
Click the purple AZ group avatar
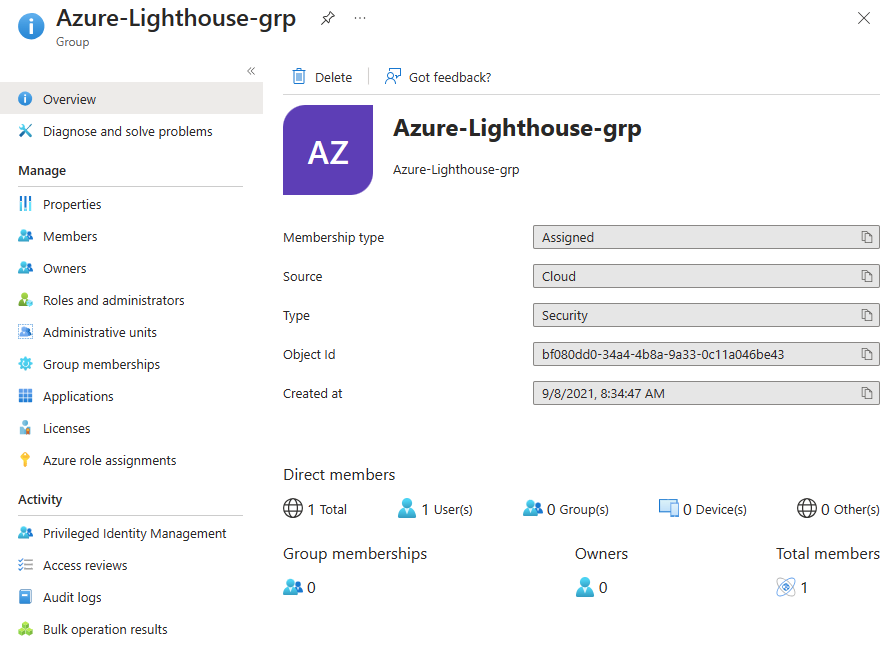[x=328, y=150]
